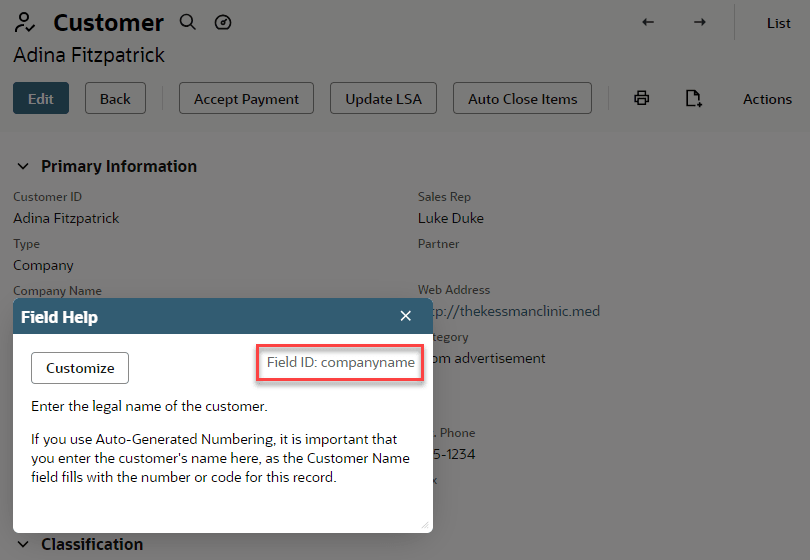Click the Adina Fitzpatrick page subtitle

click(x=89, y=55)
